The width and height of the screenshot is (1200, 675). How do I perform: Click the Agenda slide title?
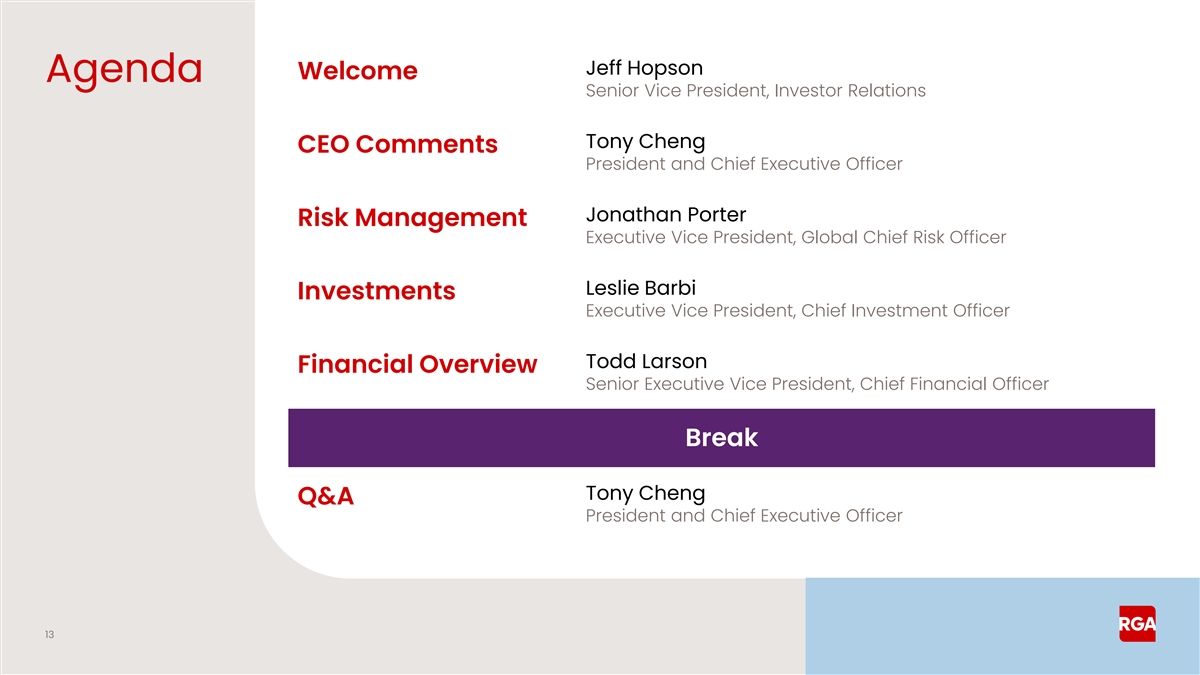(124, 69)
